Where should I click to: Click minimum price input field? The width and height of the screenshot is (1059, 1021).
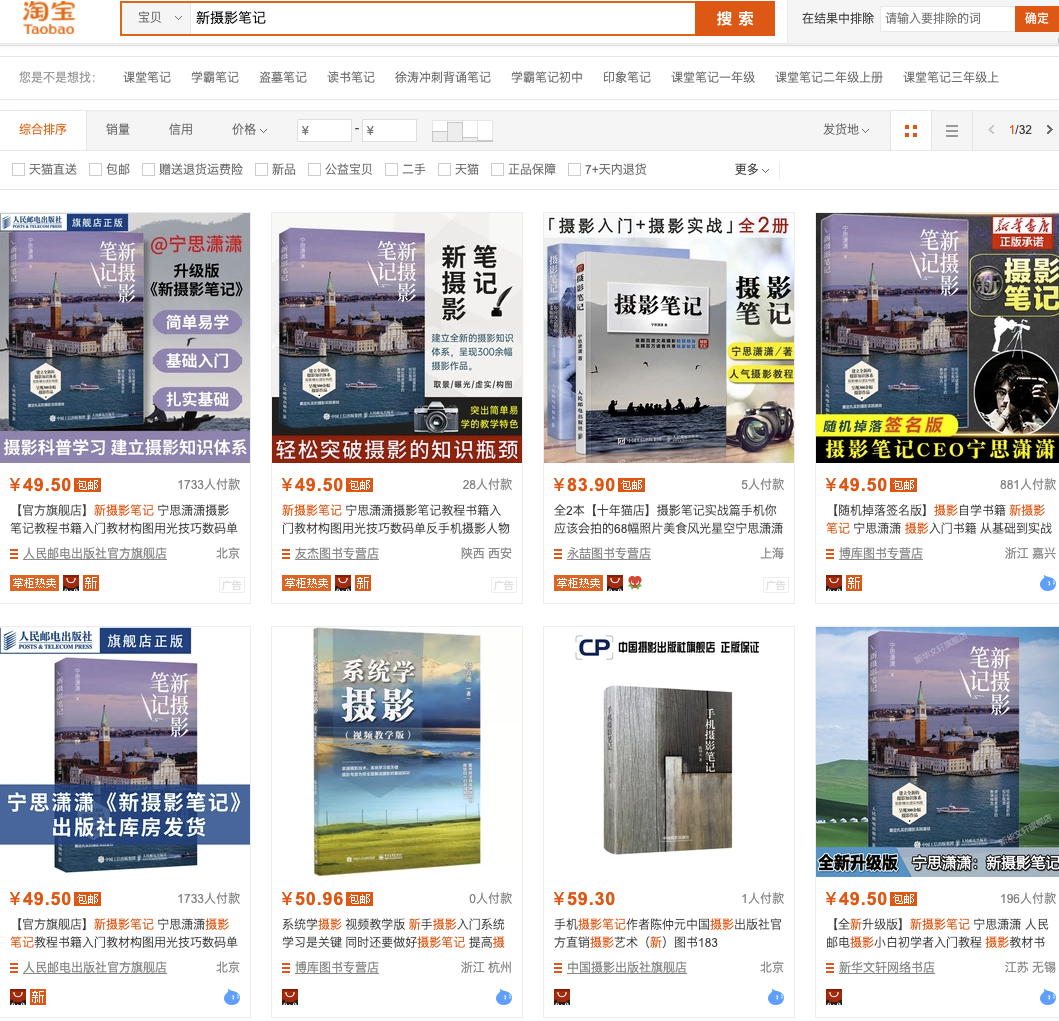click(x=324, y=131)
